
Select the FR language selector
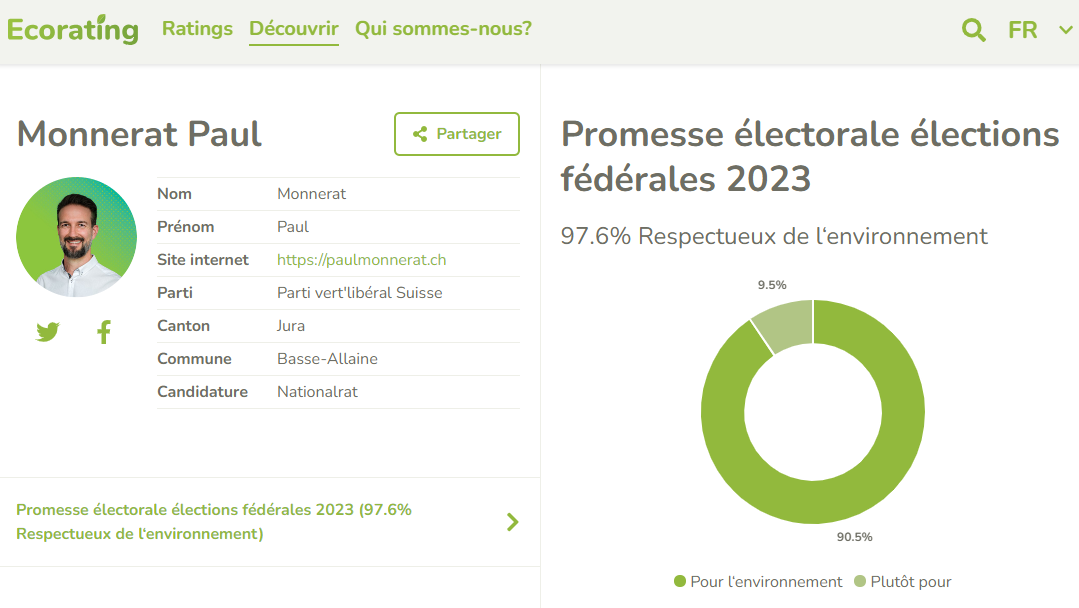1022,30
